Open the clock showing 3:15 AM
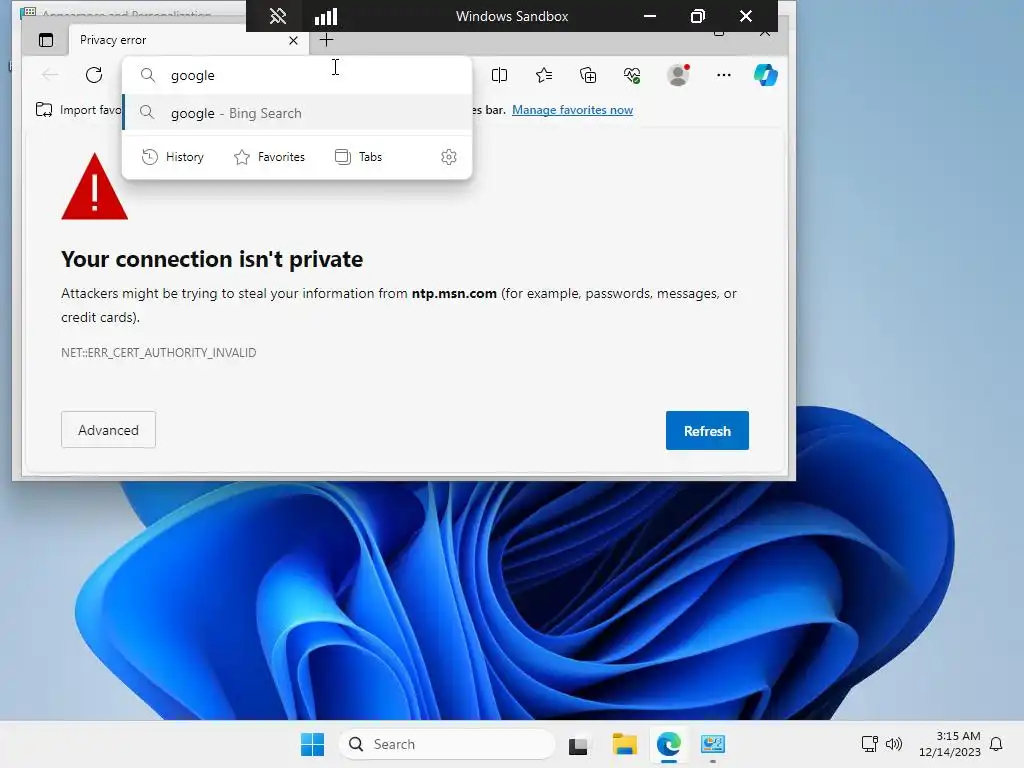 coord(950,744)
